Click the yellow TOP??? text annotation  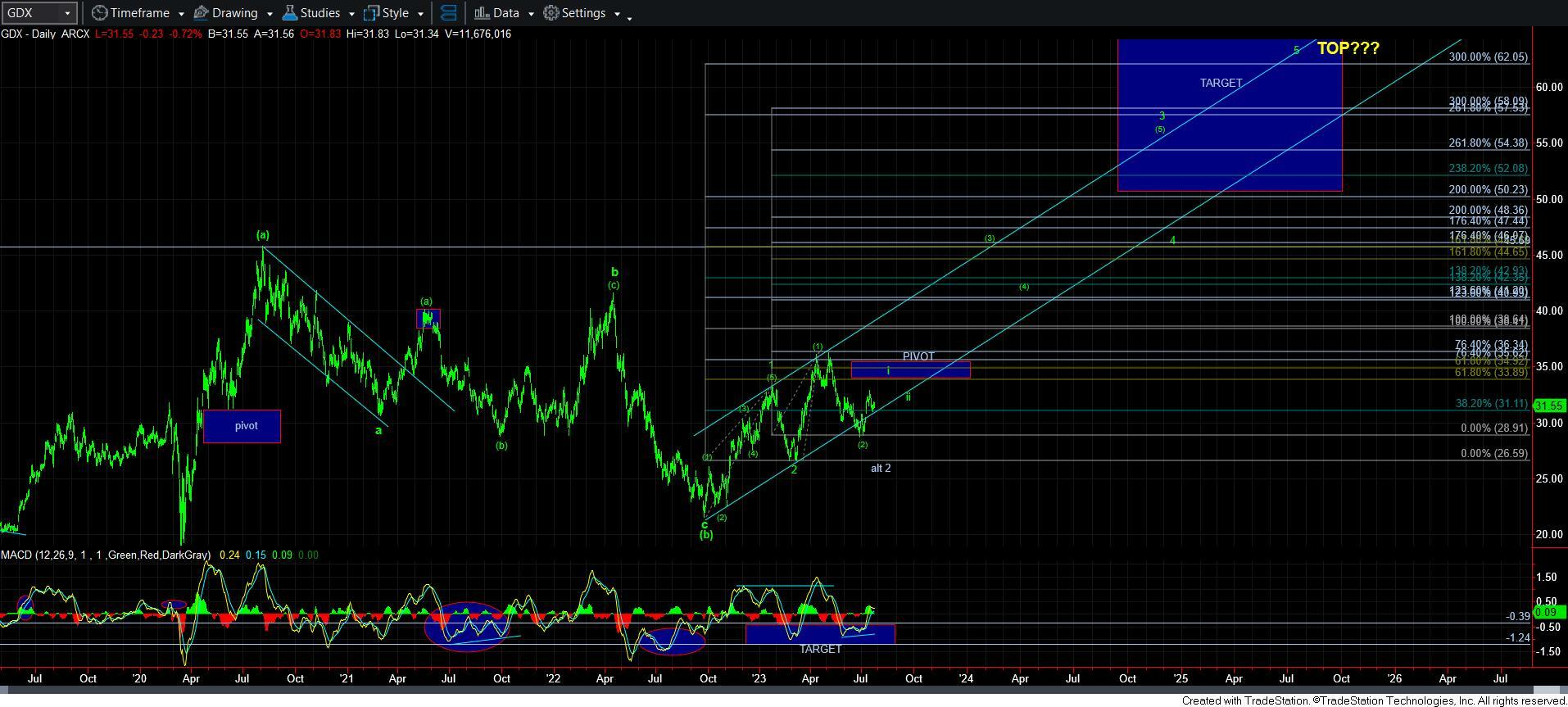pos(1348,48)
